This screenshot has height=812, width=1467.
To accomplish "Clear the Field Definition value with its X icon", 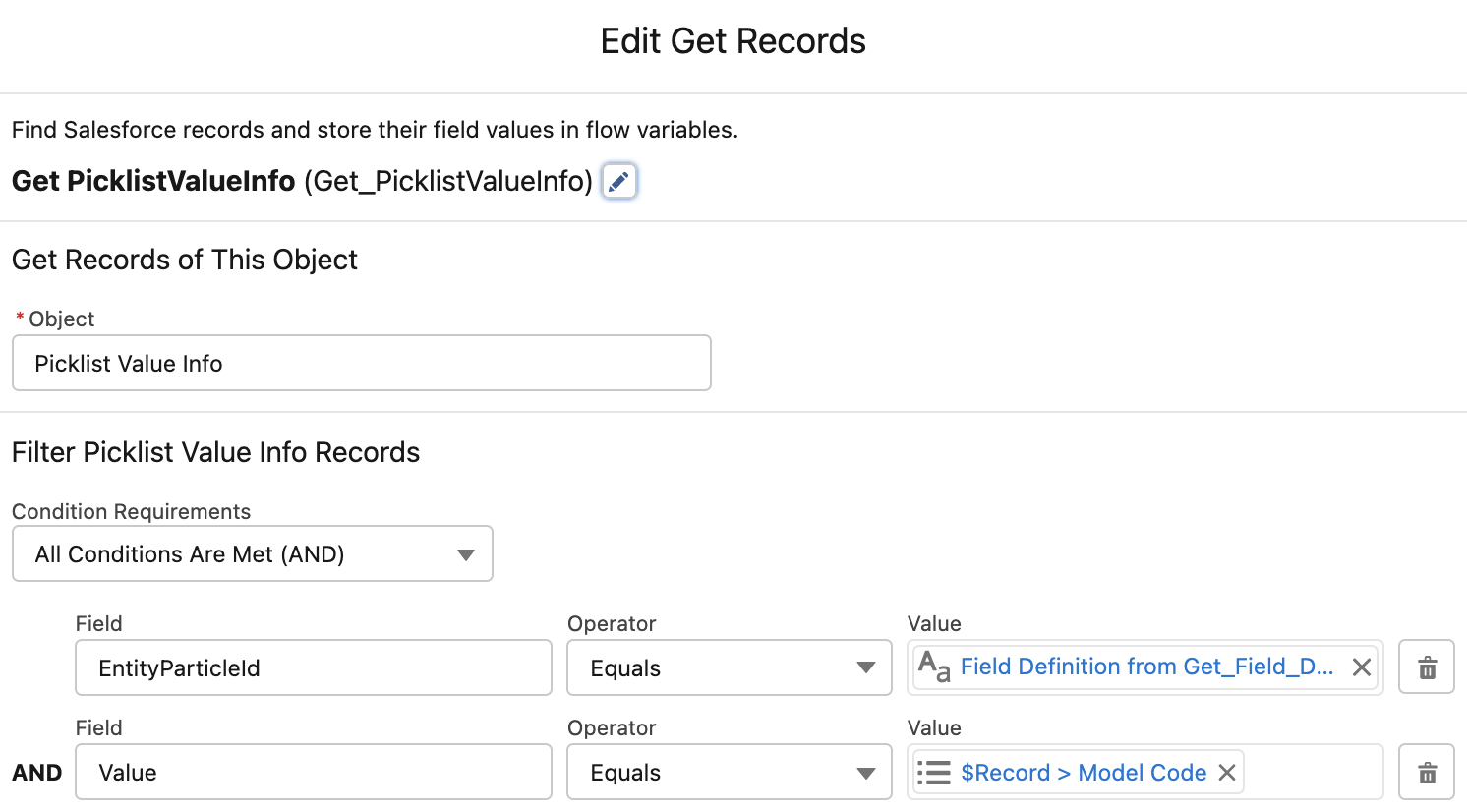I will pos(1361,667).
